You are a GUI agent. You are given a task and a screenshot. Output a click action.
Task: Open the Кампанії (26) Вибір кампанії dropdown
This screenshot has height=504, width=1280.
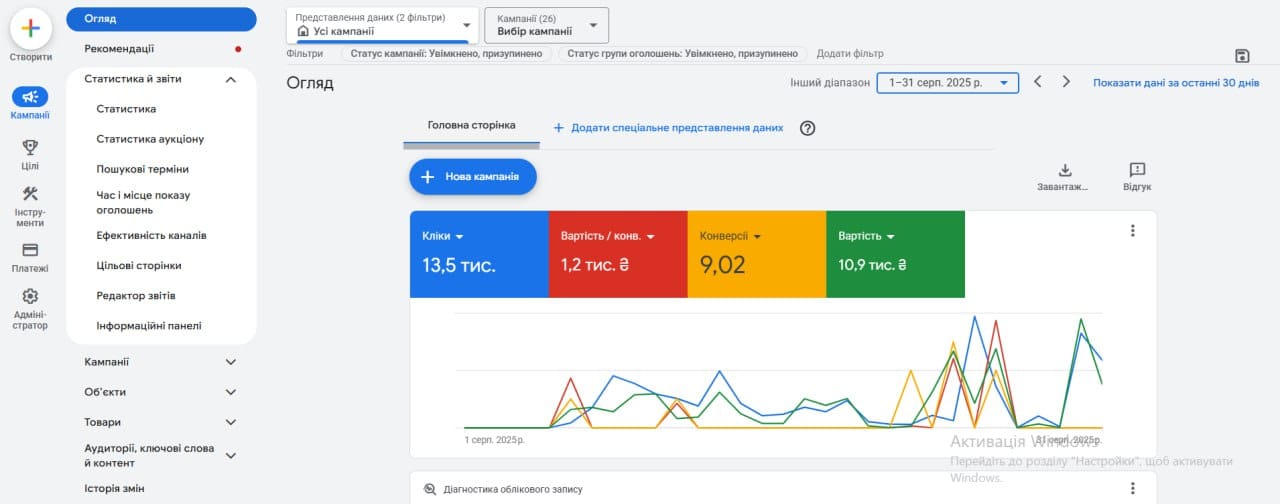coord(546,25)
